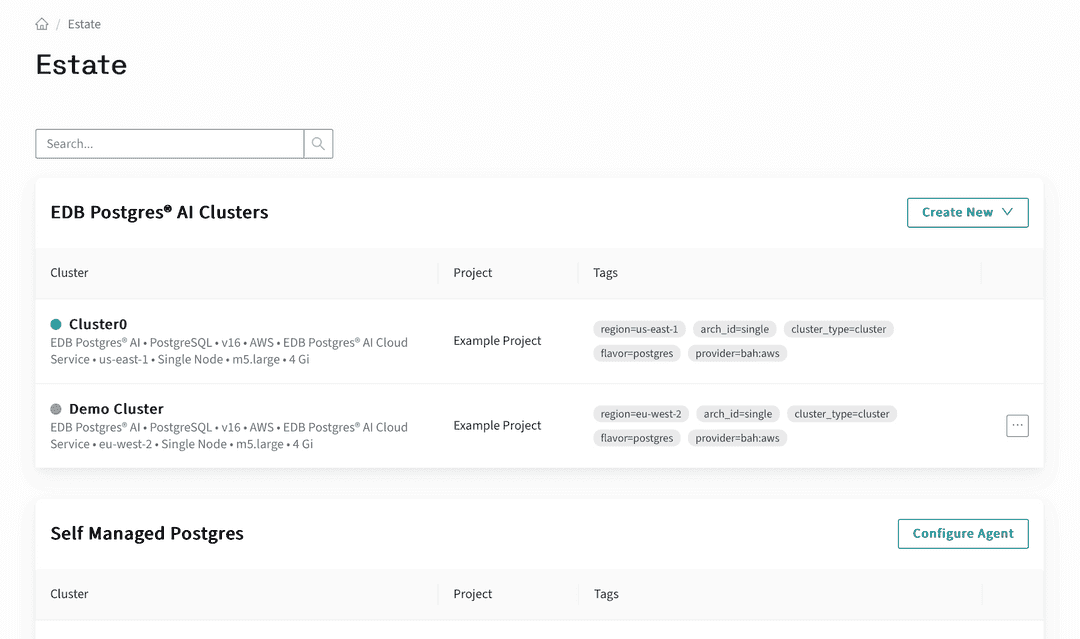This screenshot has width=1080, height=639.
Task: Open the Create New dropdown
Action: (967, 212)
